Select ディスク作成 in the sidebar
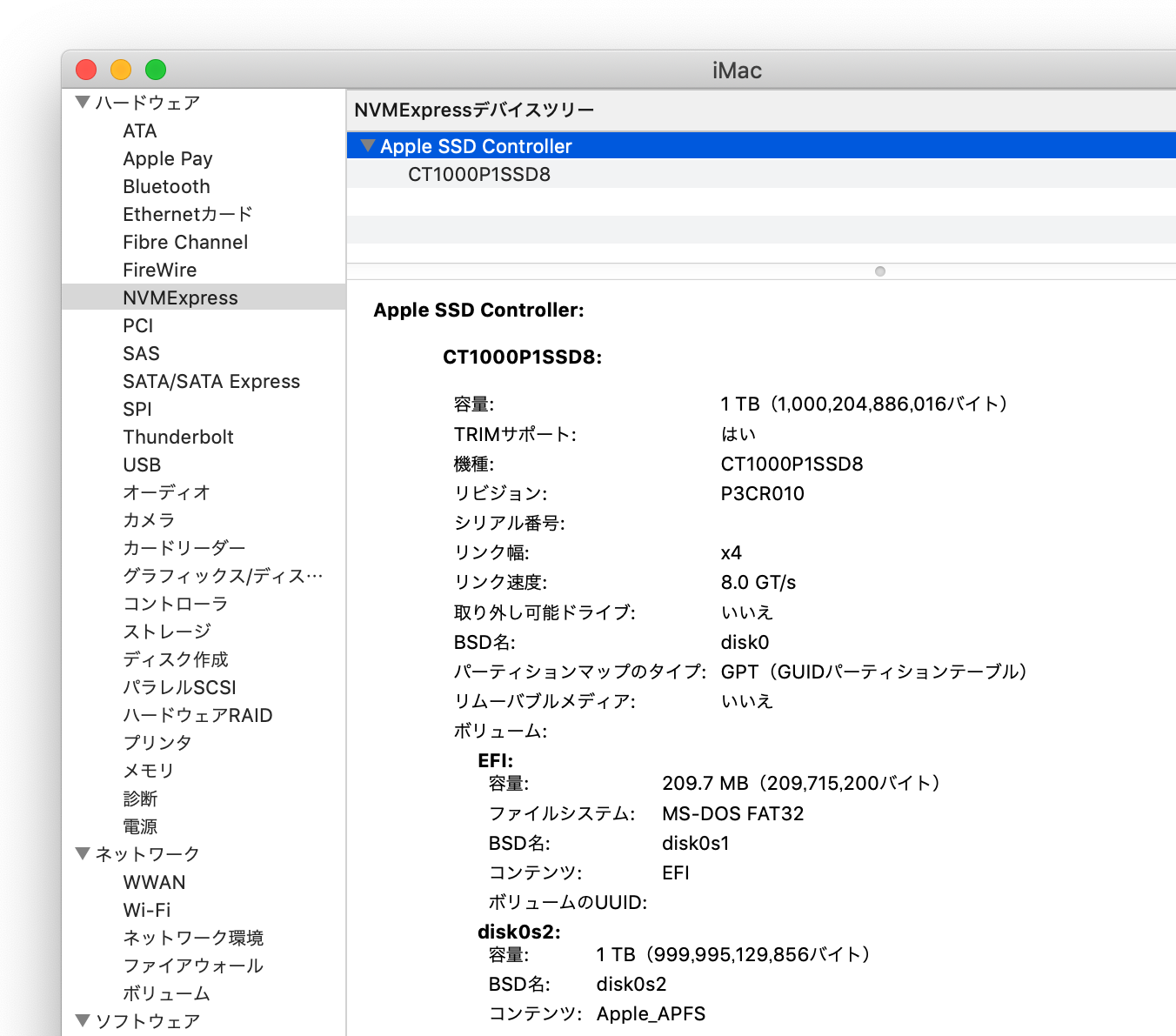 click(176, 659)
